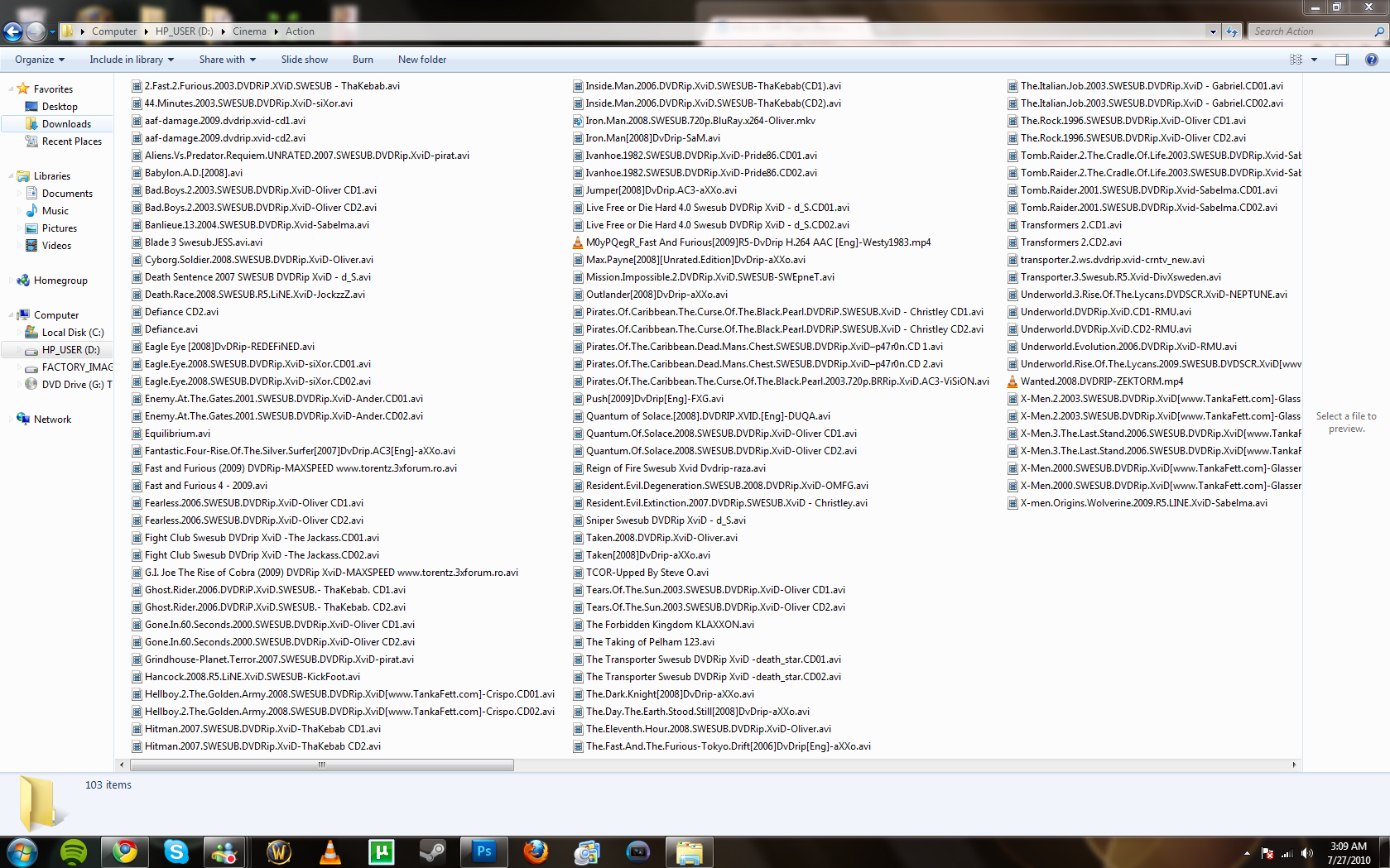The image size is (1390, 868).
Task: Click the Windows Start button
Action: coord(22,851)
